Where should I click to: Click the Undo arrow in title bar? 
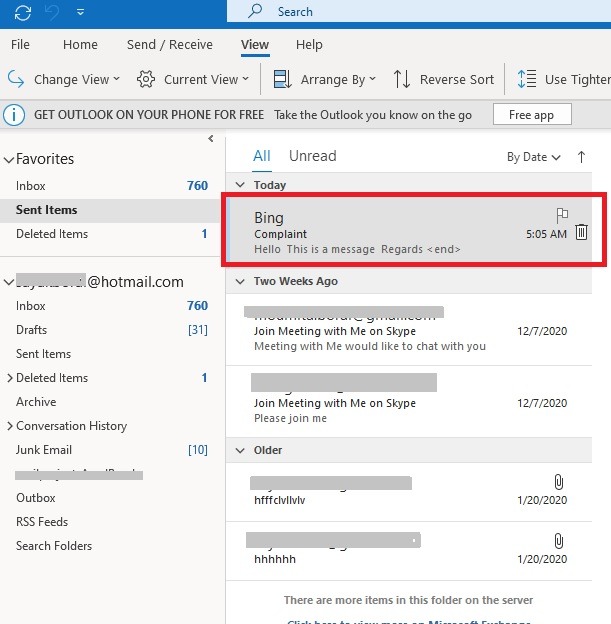pyautogui.click(x=52, y=12)
